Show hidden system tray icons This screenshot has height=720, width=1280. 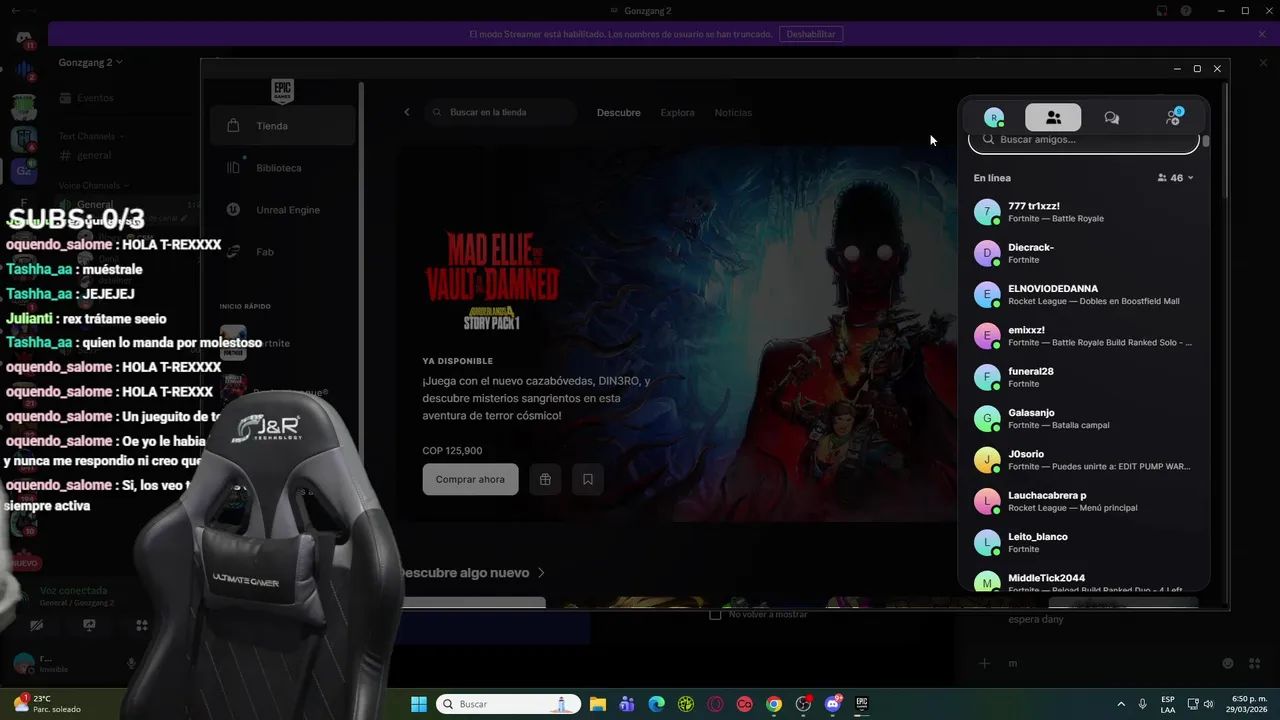point(1120,704)
